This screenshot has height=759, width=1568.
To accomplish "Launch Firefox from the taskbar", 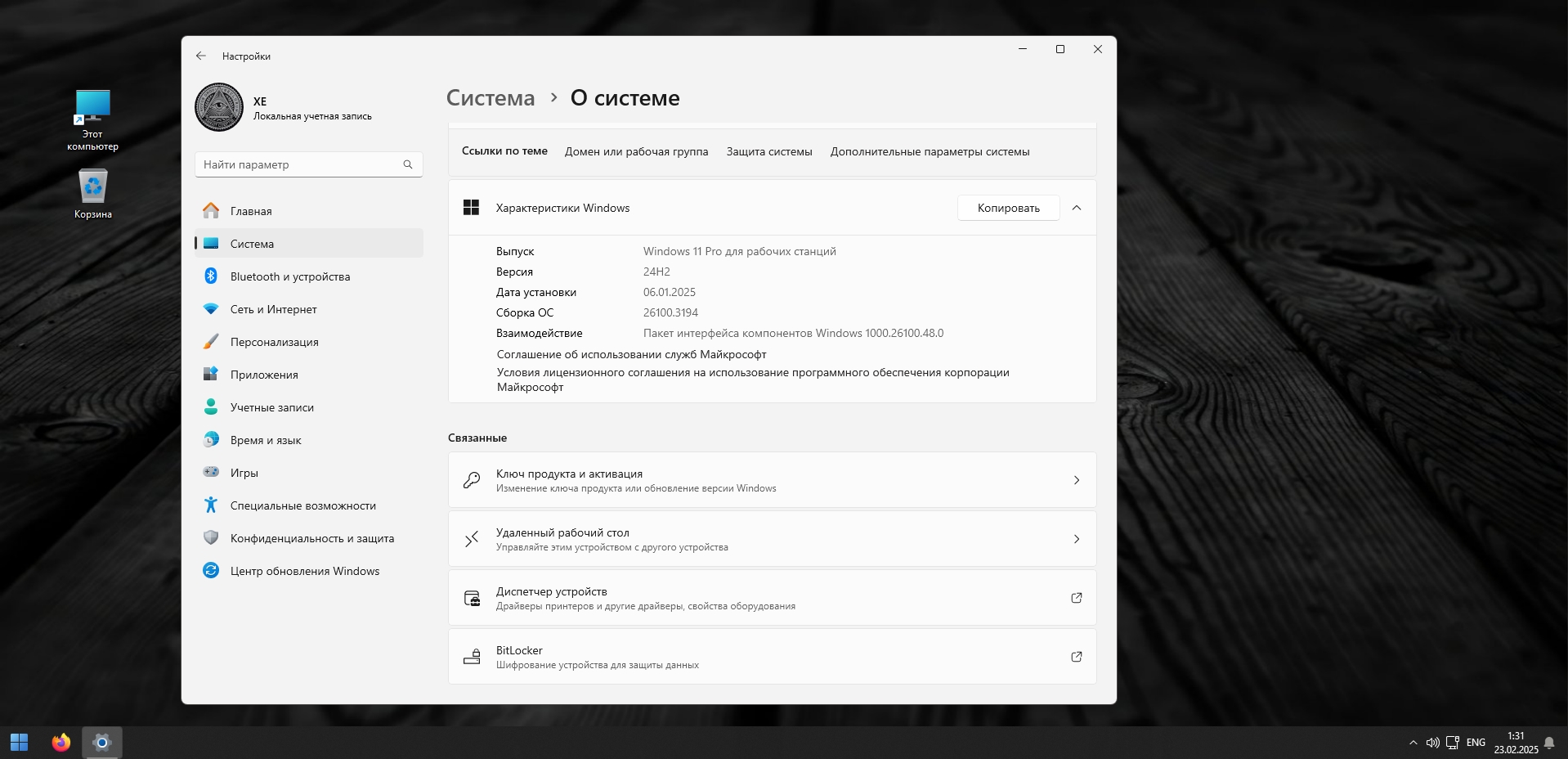I will click(61, 743).
